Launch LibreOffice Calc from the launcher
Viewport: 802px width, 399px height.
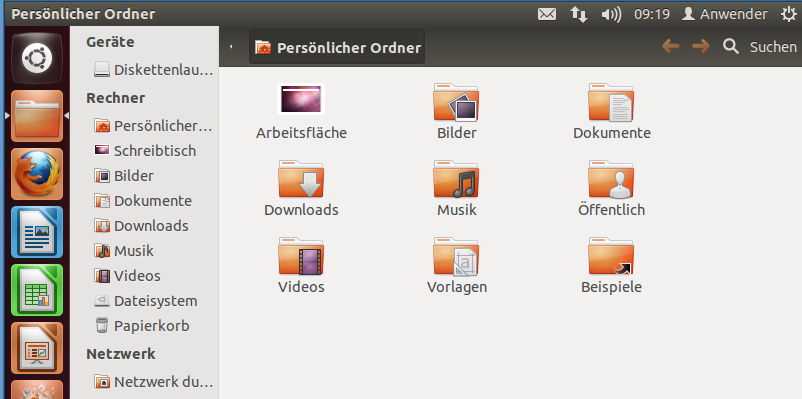click(x=37, y=290)
